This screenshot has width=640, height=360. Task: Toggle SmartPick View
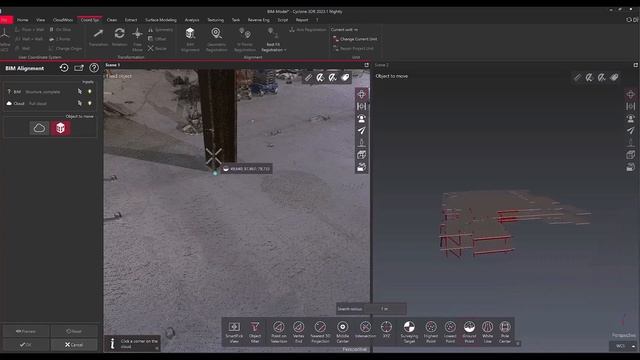coord(234,331)
